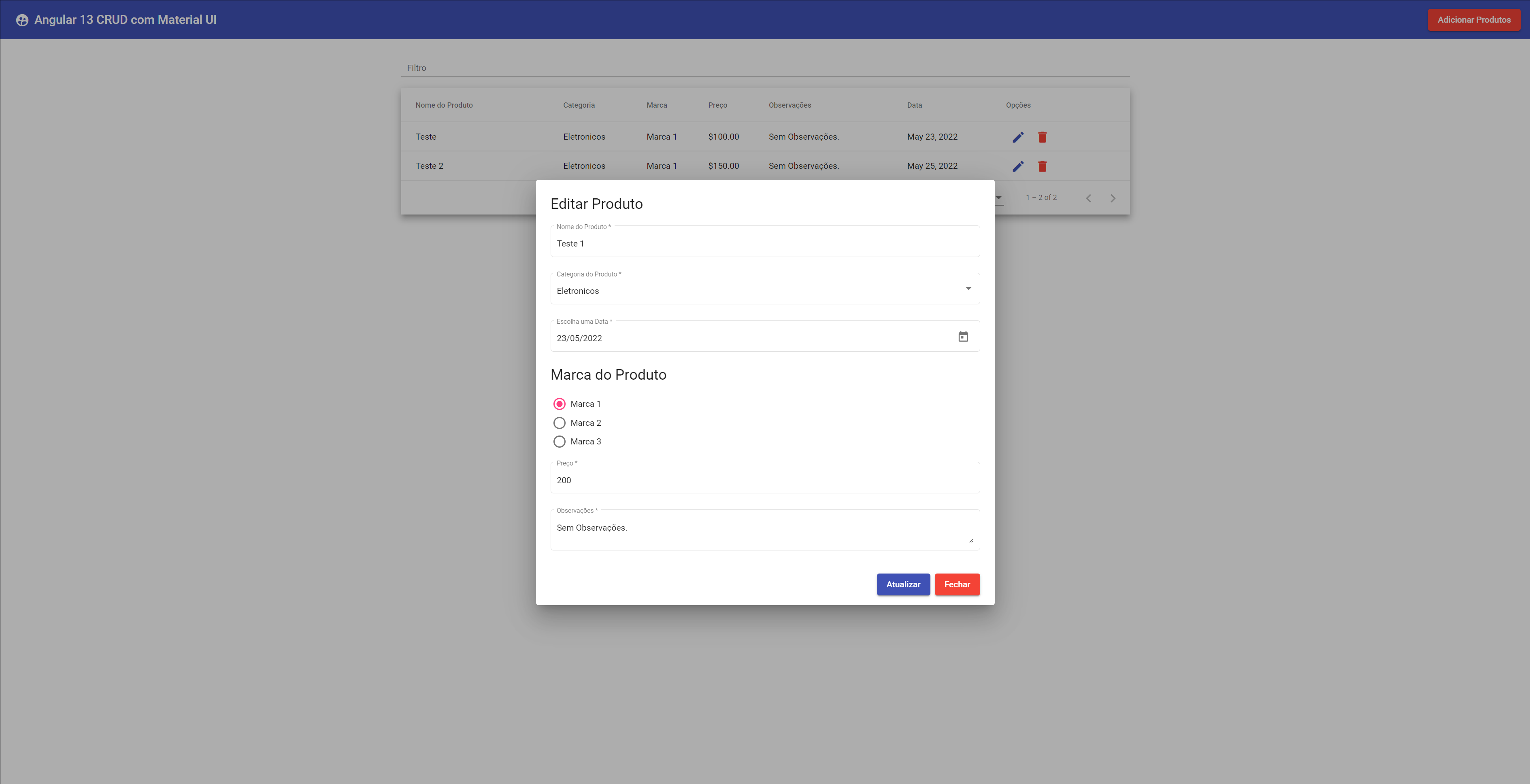The width and height of the screenshot is (1530, 784).
Task: Click the Editar Produto dialog title
Action: point(596,204)
